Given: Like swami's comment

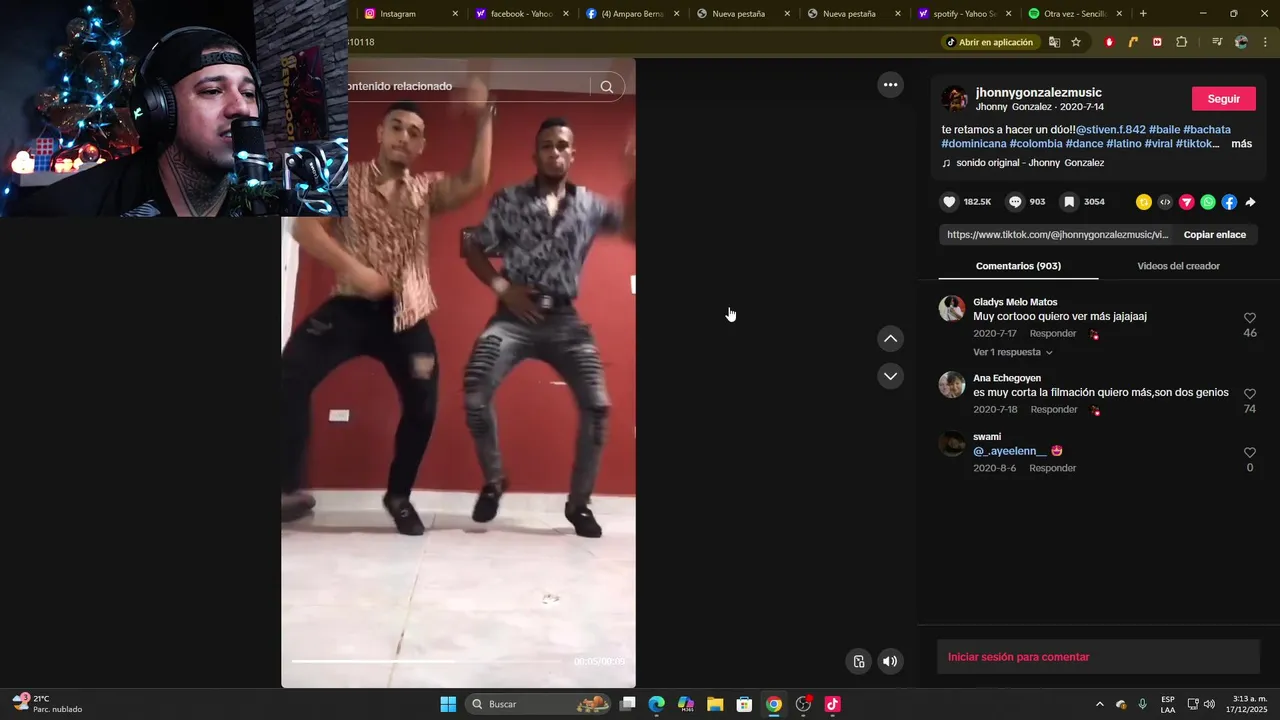Looking at the screenshot, I should click(1250, 453).
